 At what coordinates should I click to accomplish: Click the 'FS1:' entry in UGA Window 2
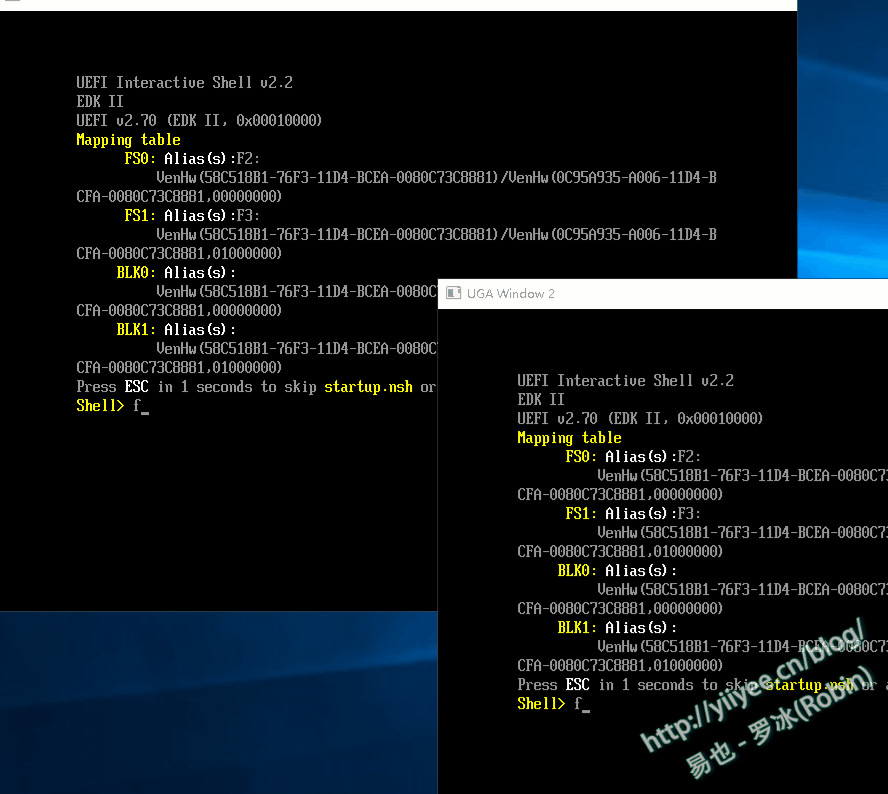coord(581,514)
